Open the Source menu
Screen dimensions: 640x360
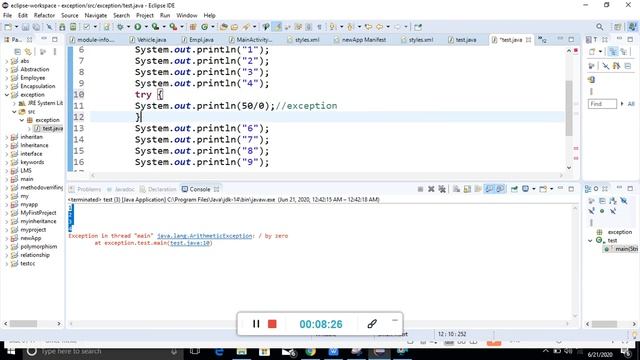[70, 15]
